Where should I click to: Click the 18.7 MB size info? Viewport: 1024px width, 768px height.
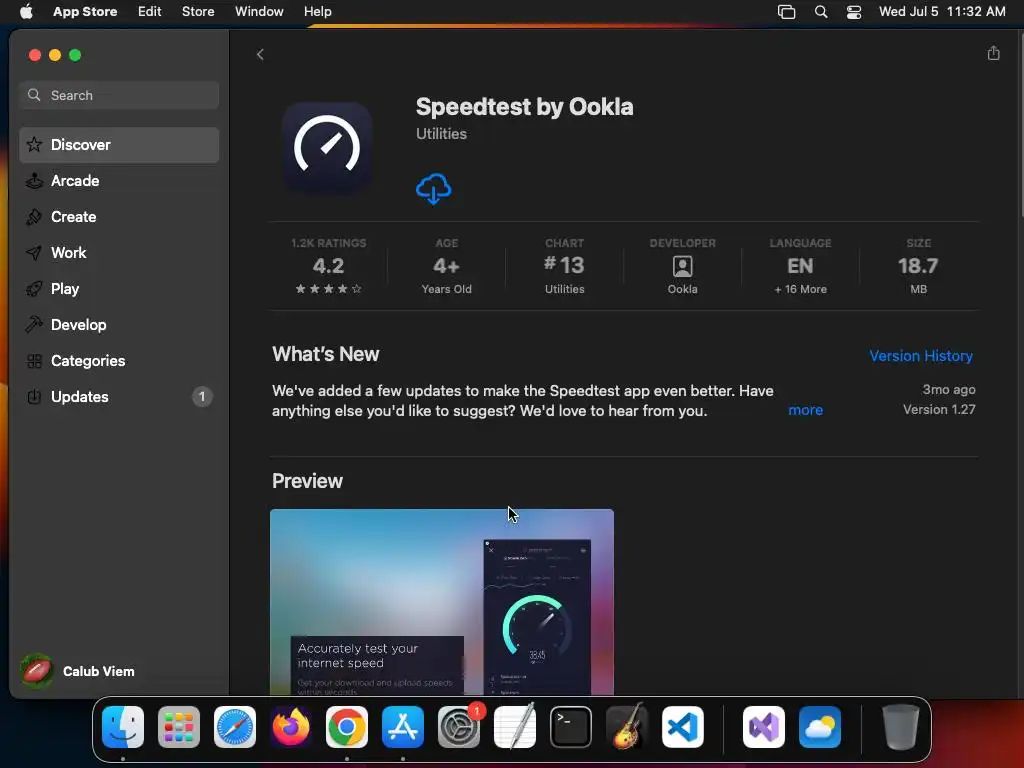[918, 266]
